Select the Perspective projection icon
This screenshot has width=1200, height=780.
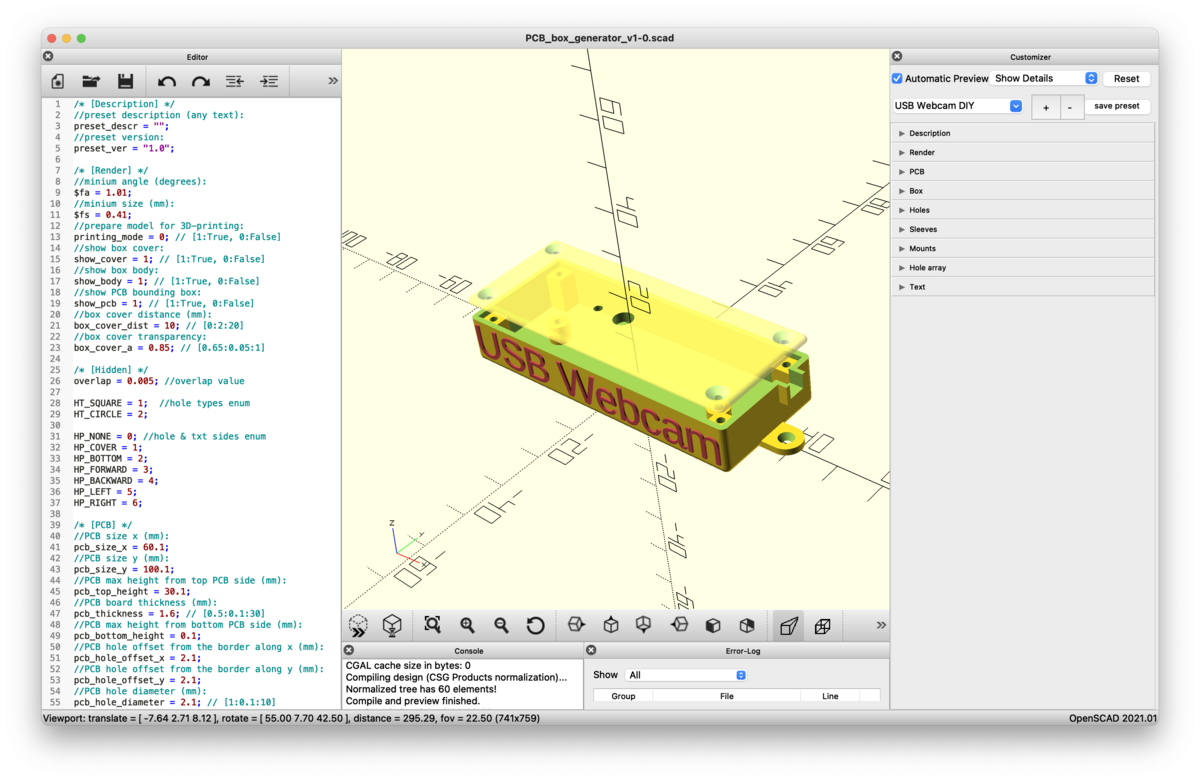coord(789,625)
